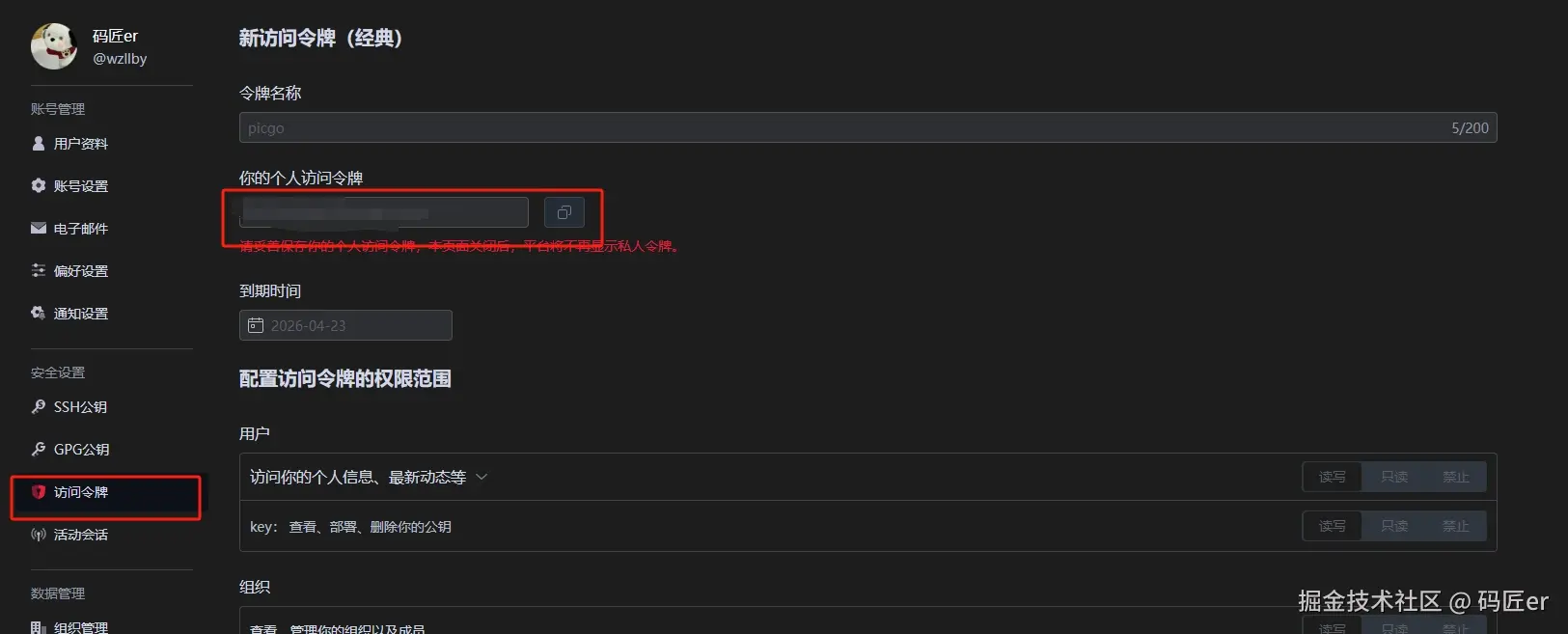
Task: Open GPG公钥 via its key icon
Action: click(x=39, y=450)
